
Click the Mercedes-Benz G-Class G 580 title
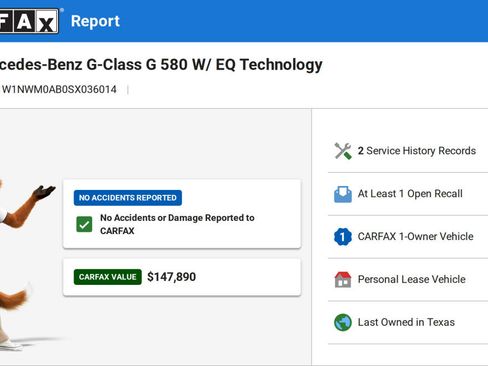tap(161, 65)
